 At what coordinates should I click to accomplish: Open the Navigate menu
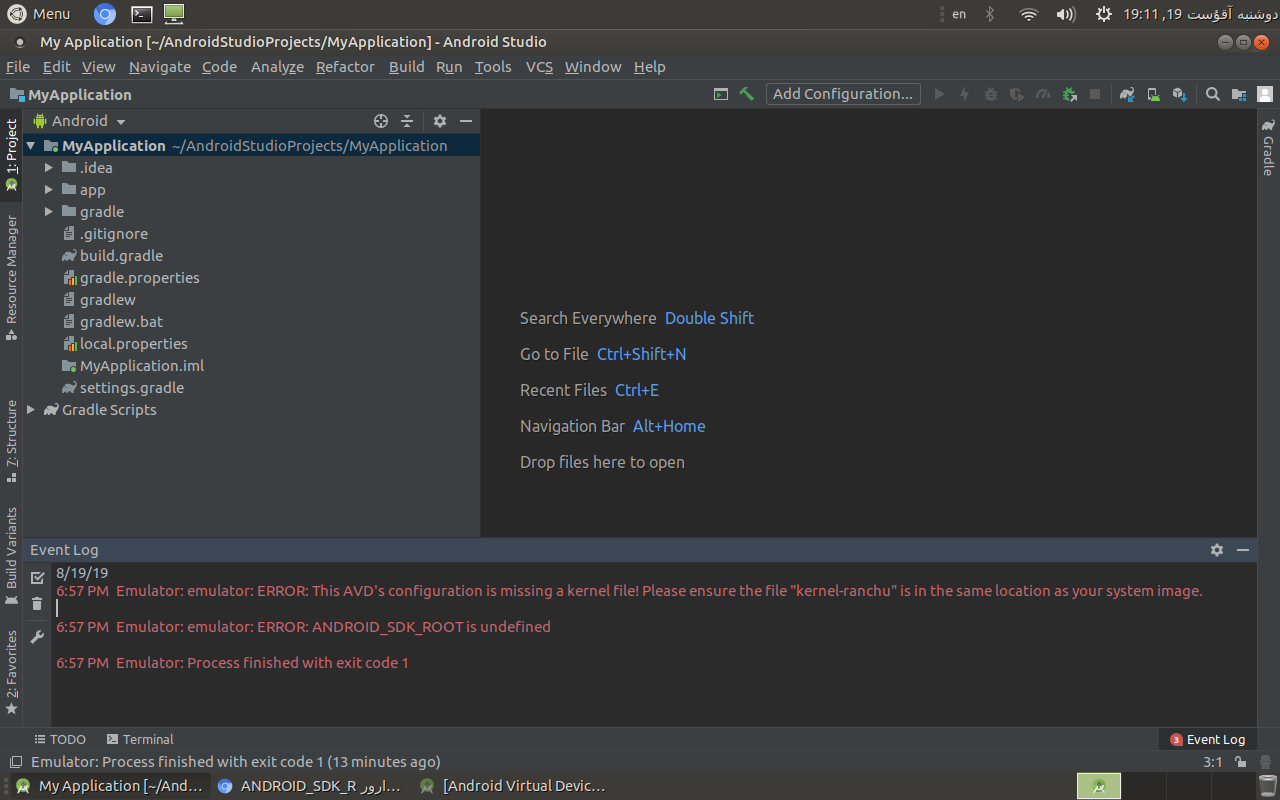[x=160, y=67]
